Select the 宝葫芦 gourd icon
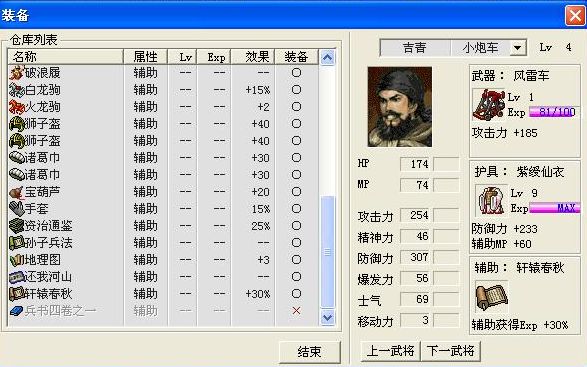587x367 pixels. click(x=16, y=192)
